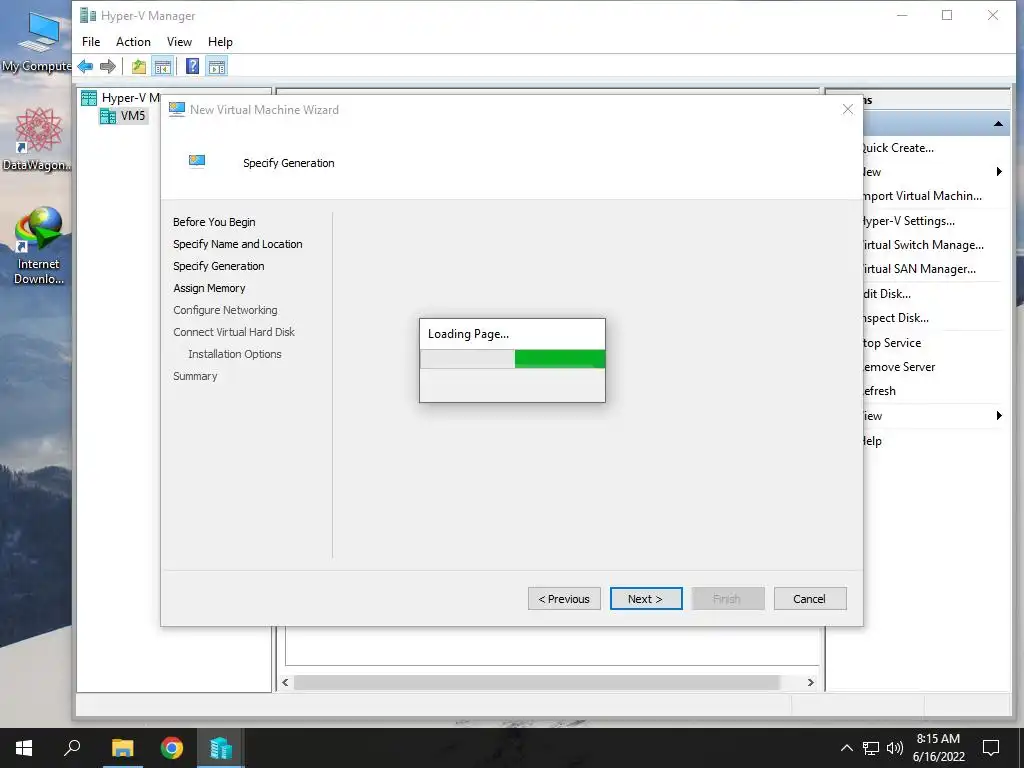Open taskbar Search magnifier

pyautogui.click(x=72, y=748)
